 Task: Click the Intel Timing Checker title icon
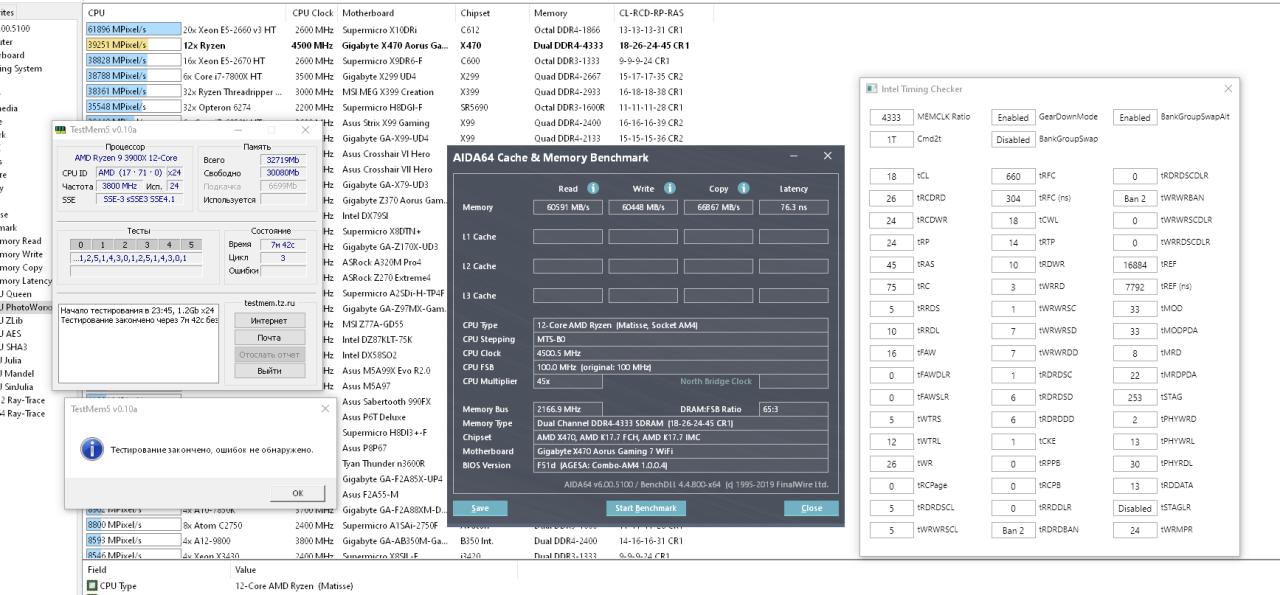pos(871,88)
